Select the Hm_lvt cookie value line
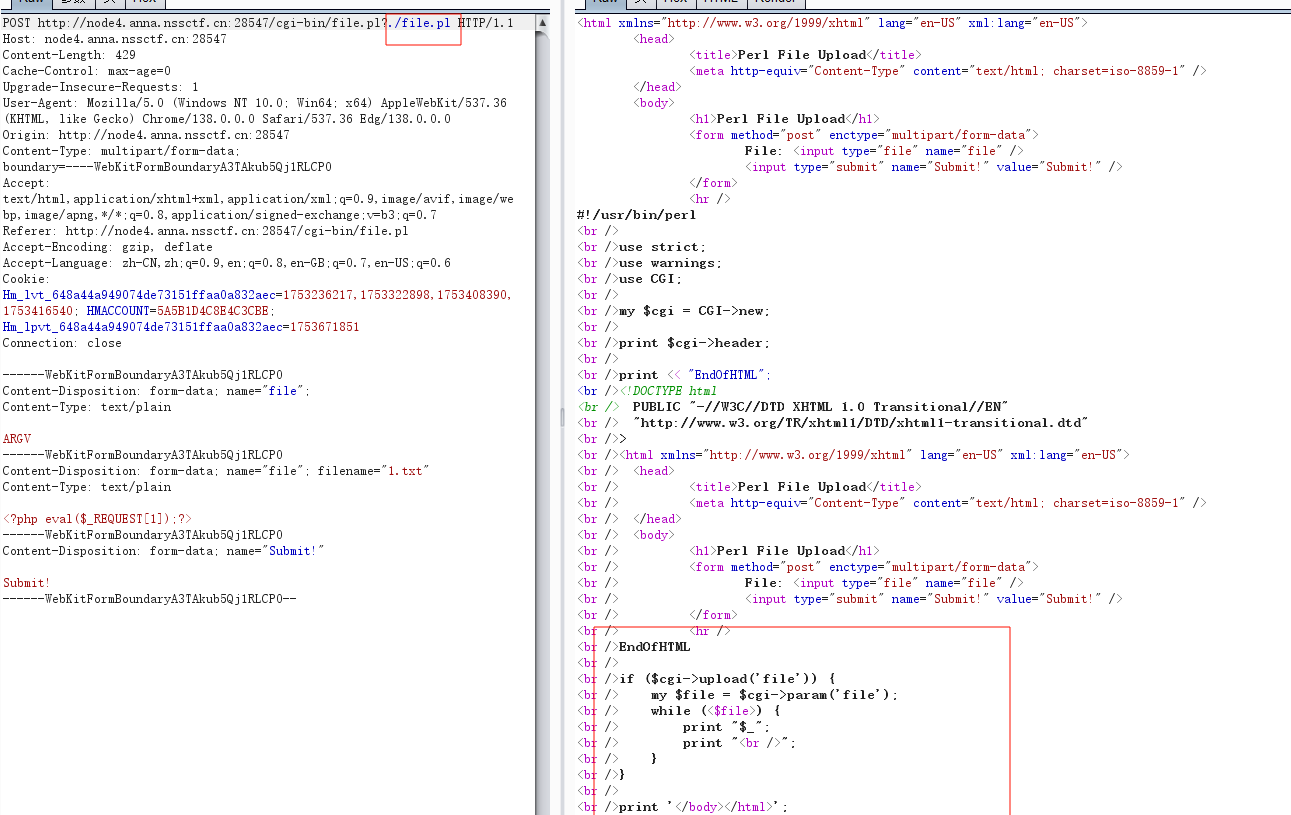This screenshot has height=815, width=1291. point(257,295)
